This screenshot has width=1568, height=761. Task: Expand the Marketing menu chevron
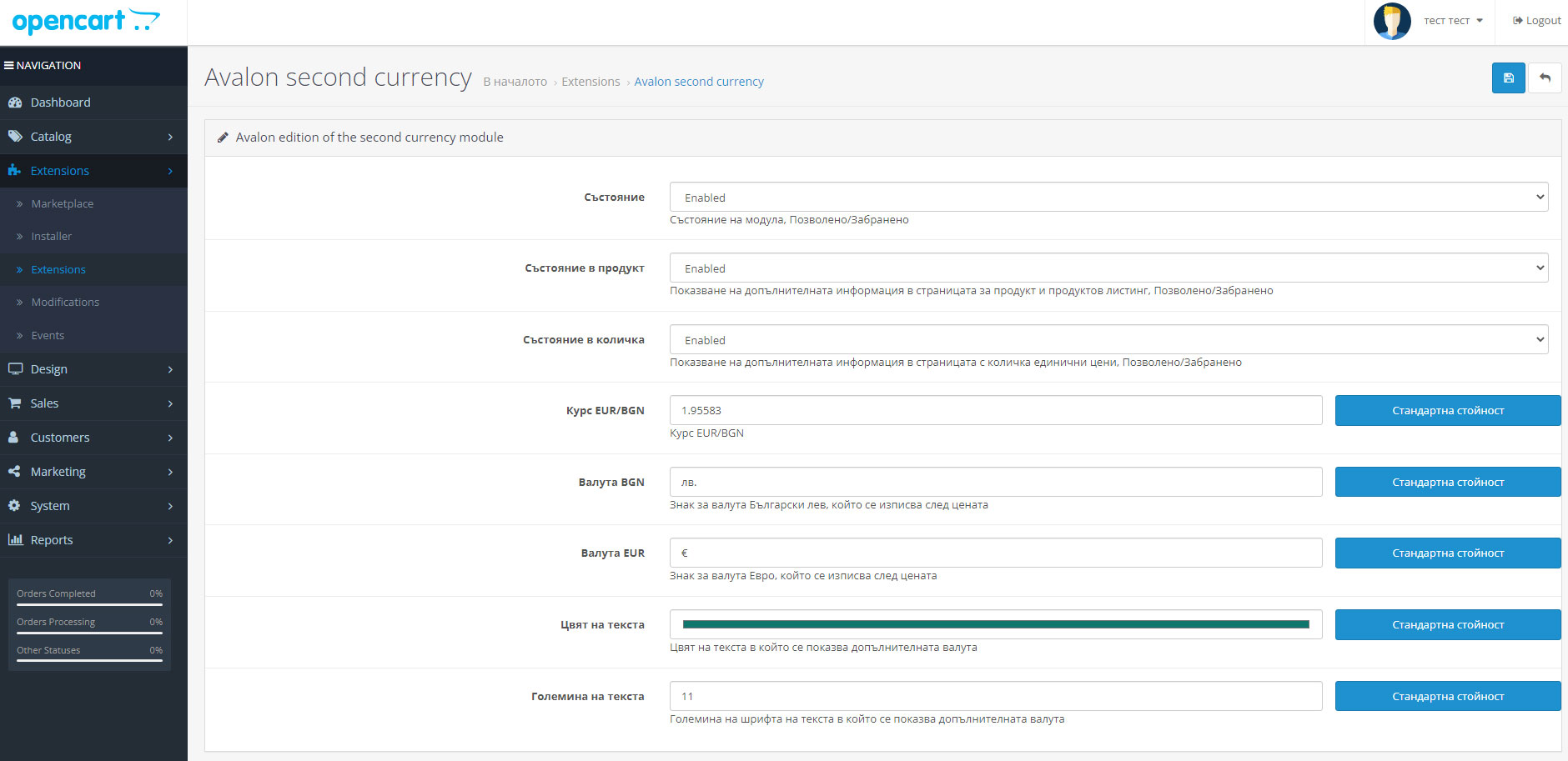coord(170,472)
